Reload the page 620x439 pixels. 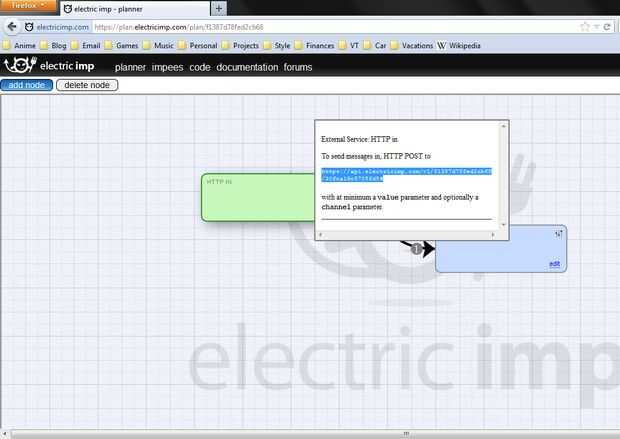607,27
